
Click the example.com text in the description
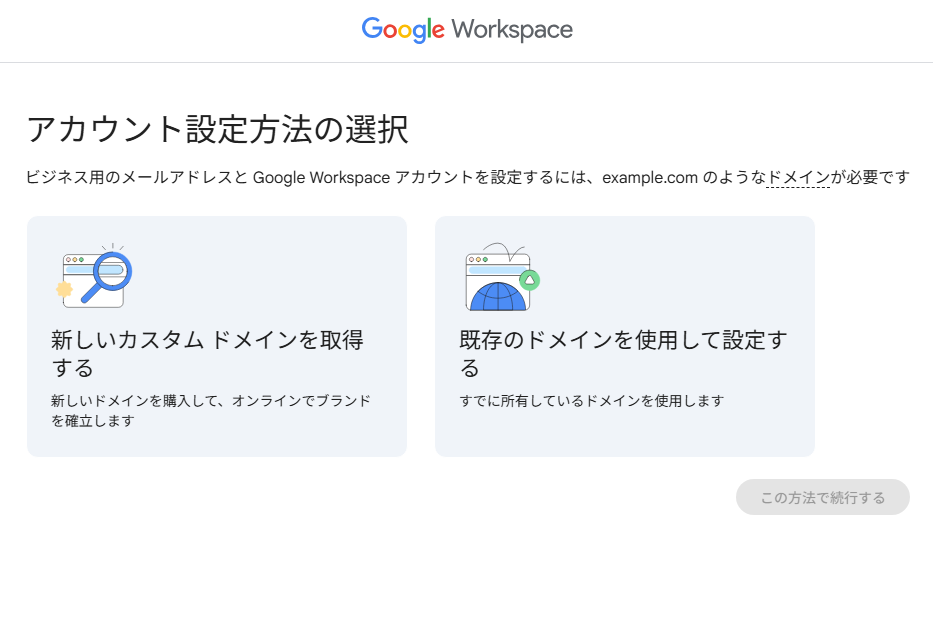point(649,178)
